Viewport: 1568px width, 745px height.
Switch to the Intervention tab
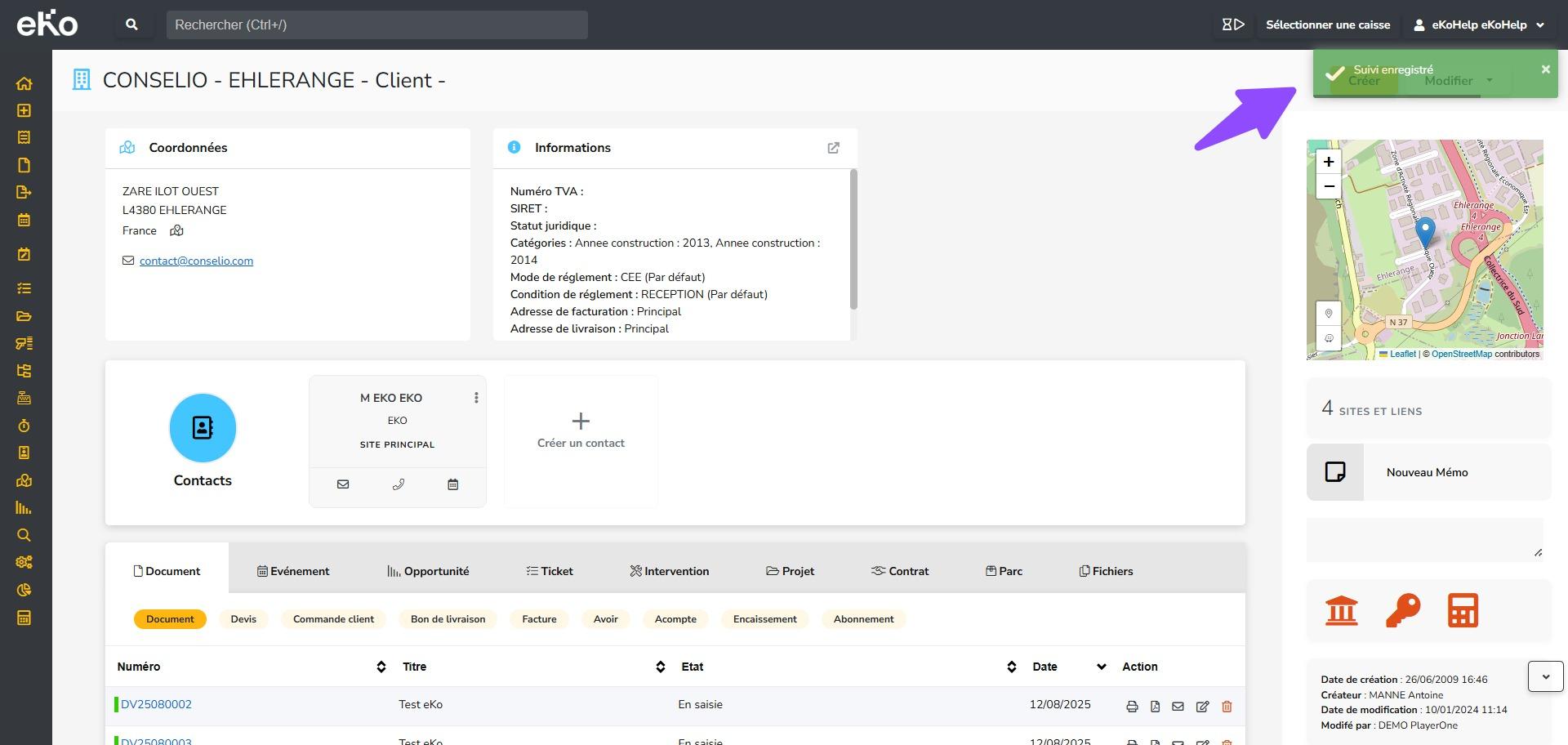click(x=670, y=571)
